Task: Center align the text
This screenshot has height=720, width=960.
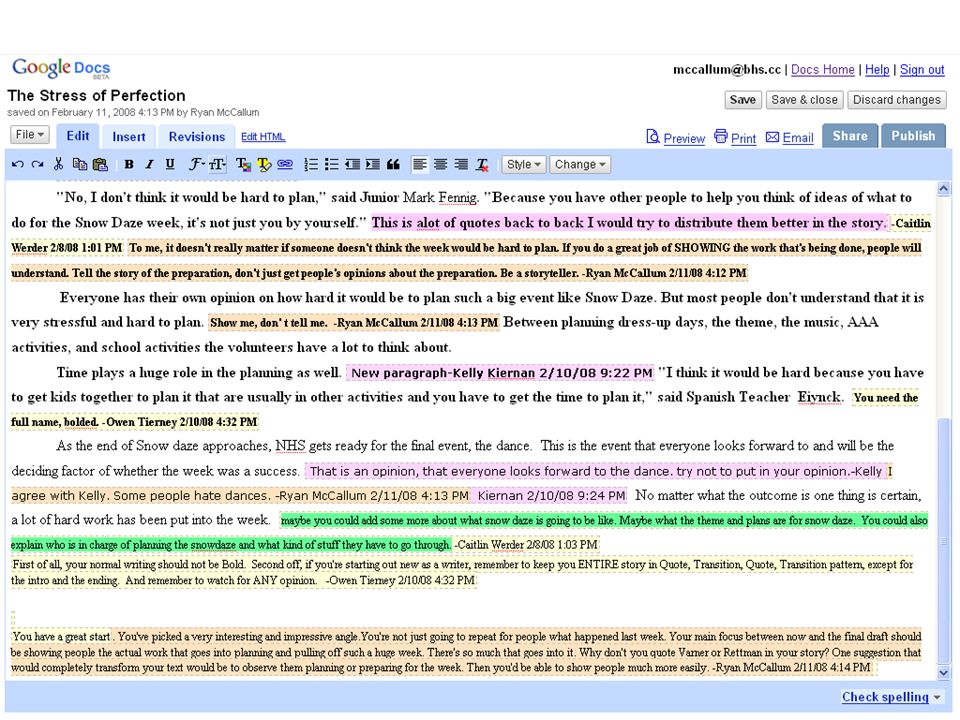Action: [x=440, y=164]
